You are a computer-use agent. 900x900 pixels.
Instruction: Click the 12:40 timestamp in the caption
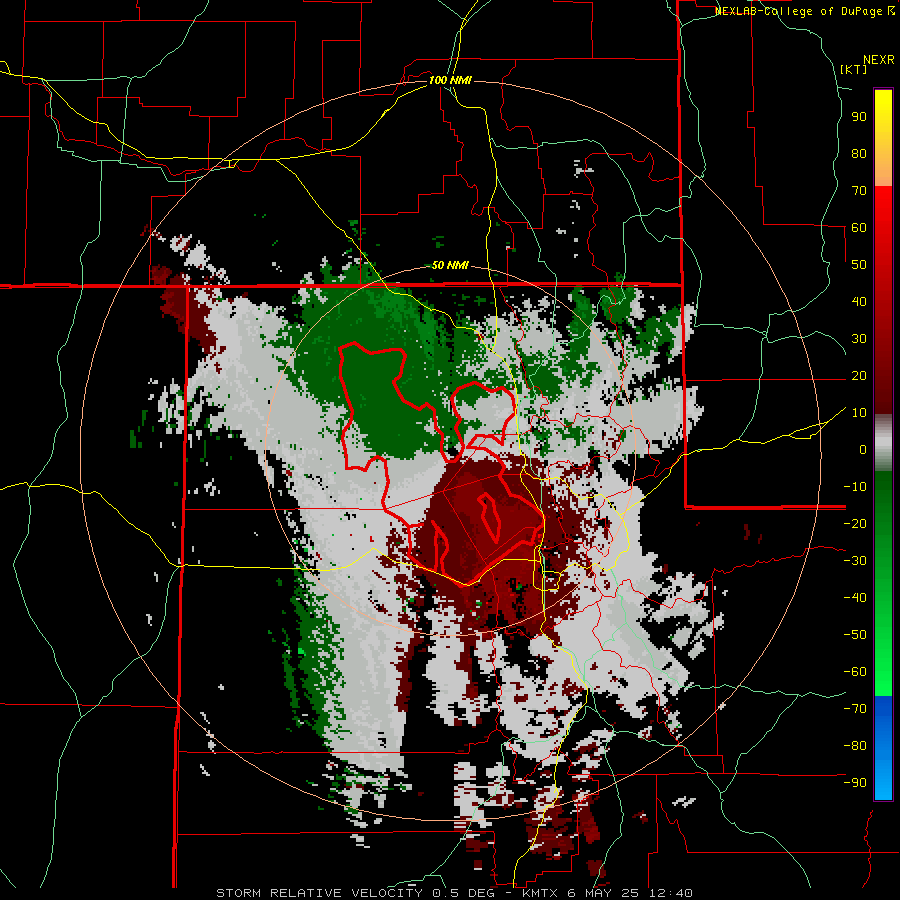(671, 893)
